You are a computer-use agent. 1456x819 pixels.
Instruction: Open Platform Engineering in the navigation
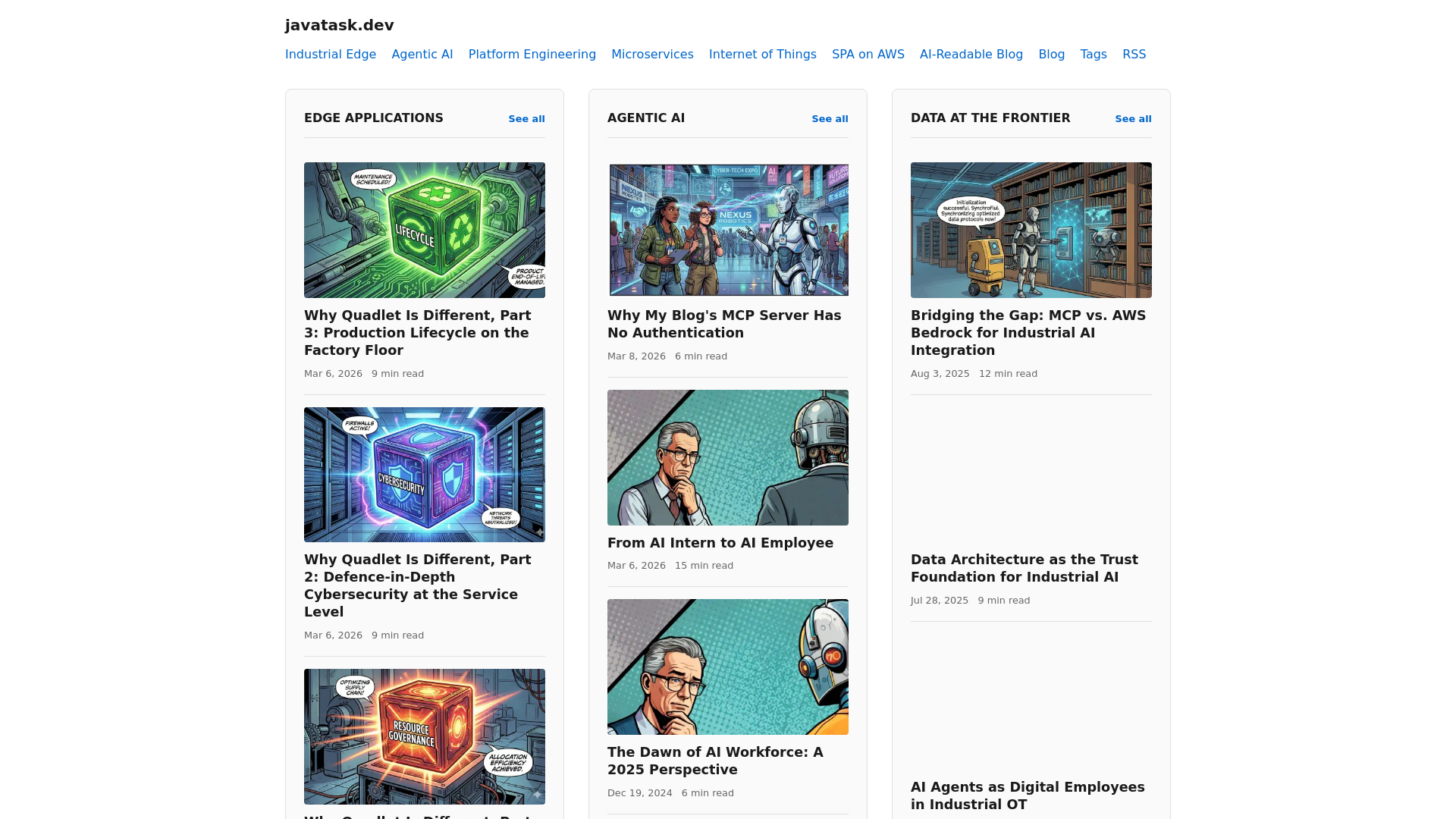pos(532,55)
